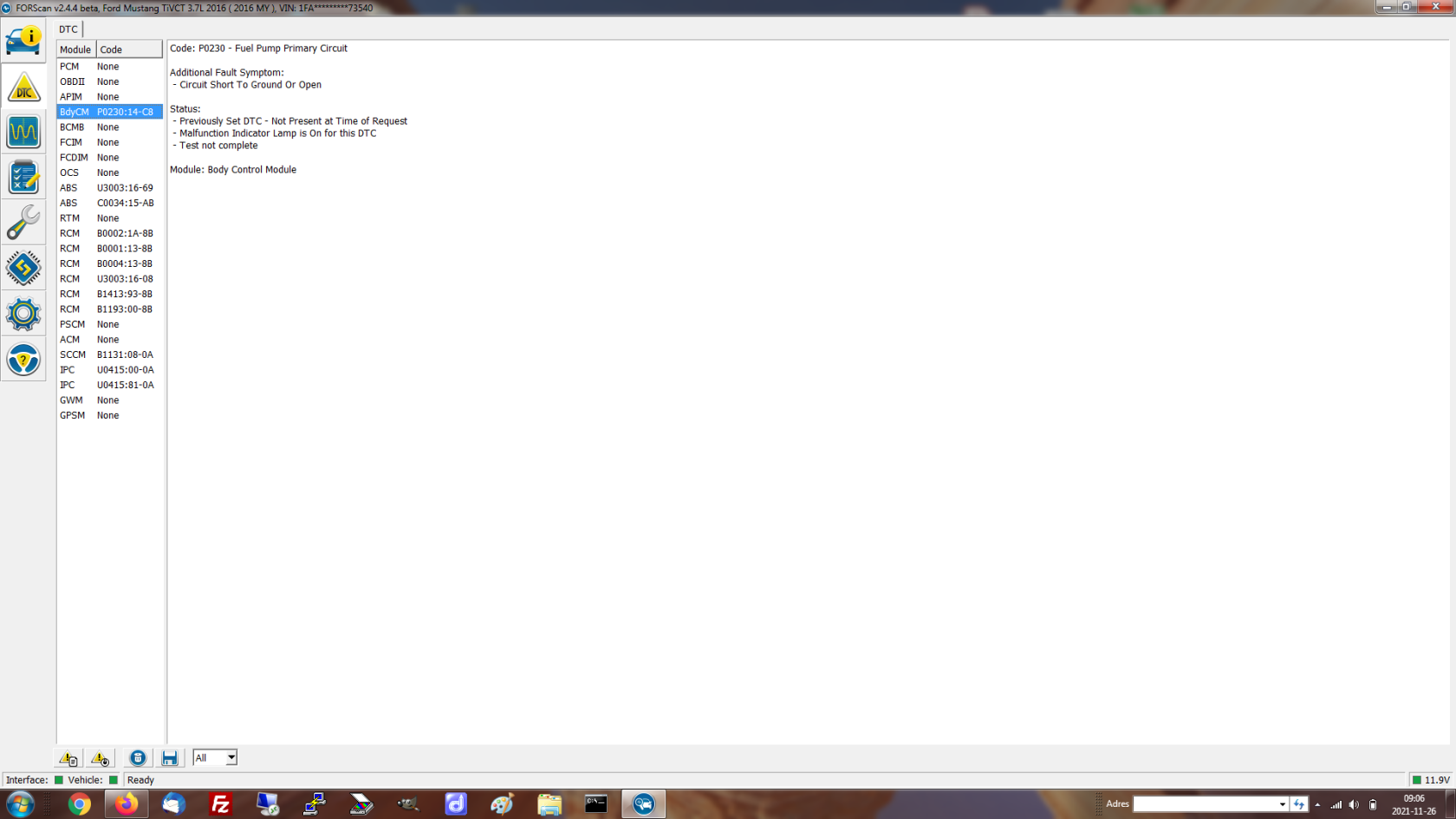Open the module configuration chip section
Screen dimensions: 1456x819
point(23,268)
